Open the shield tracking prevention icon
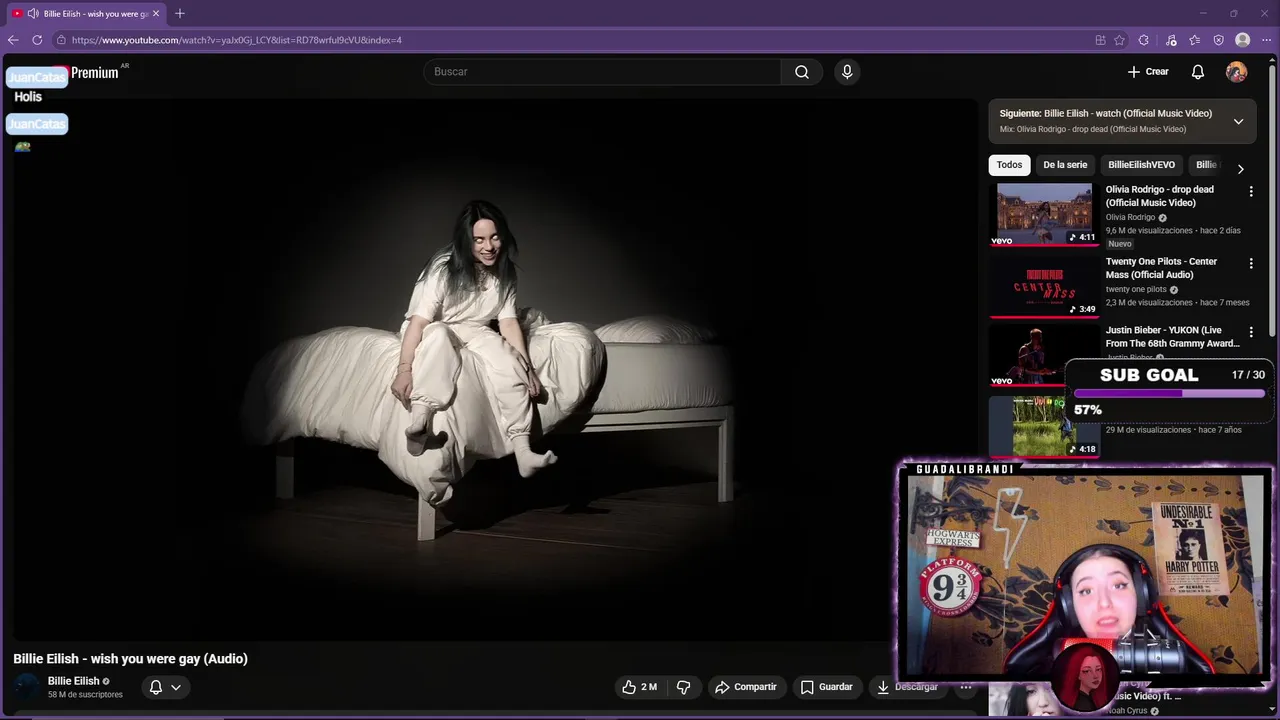This screenshot has width=1280, height=720. pos(1219,40)
